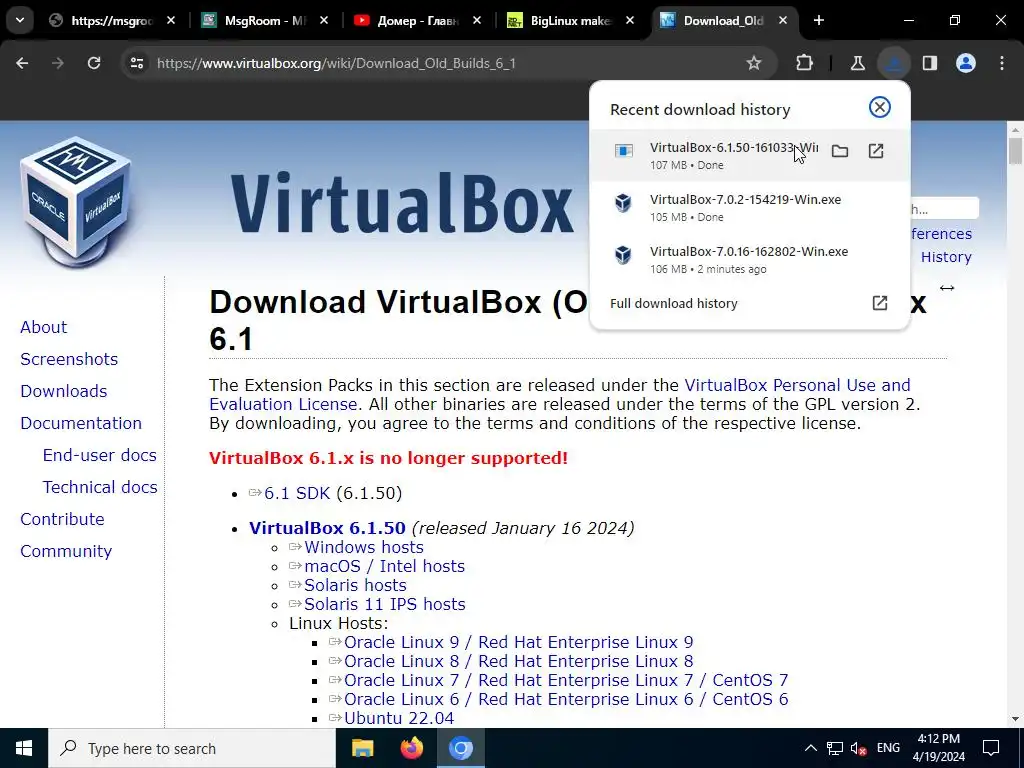
Task: Open Full download history
Action: coord(673,303)
